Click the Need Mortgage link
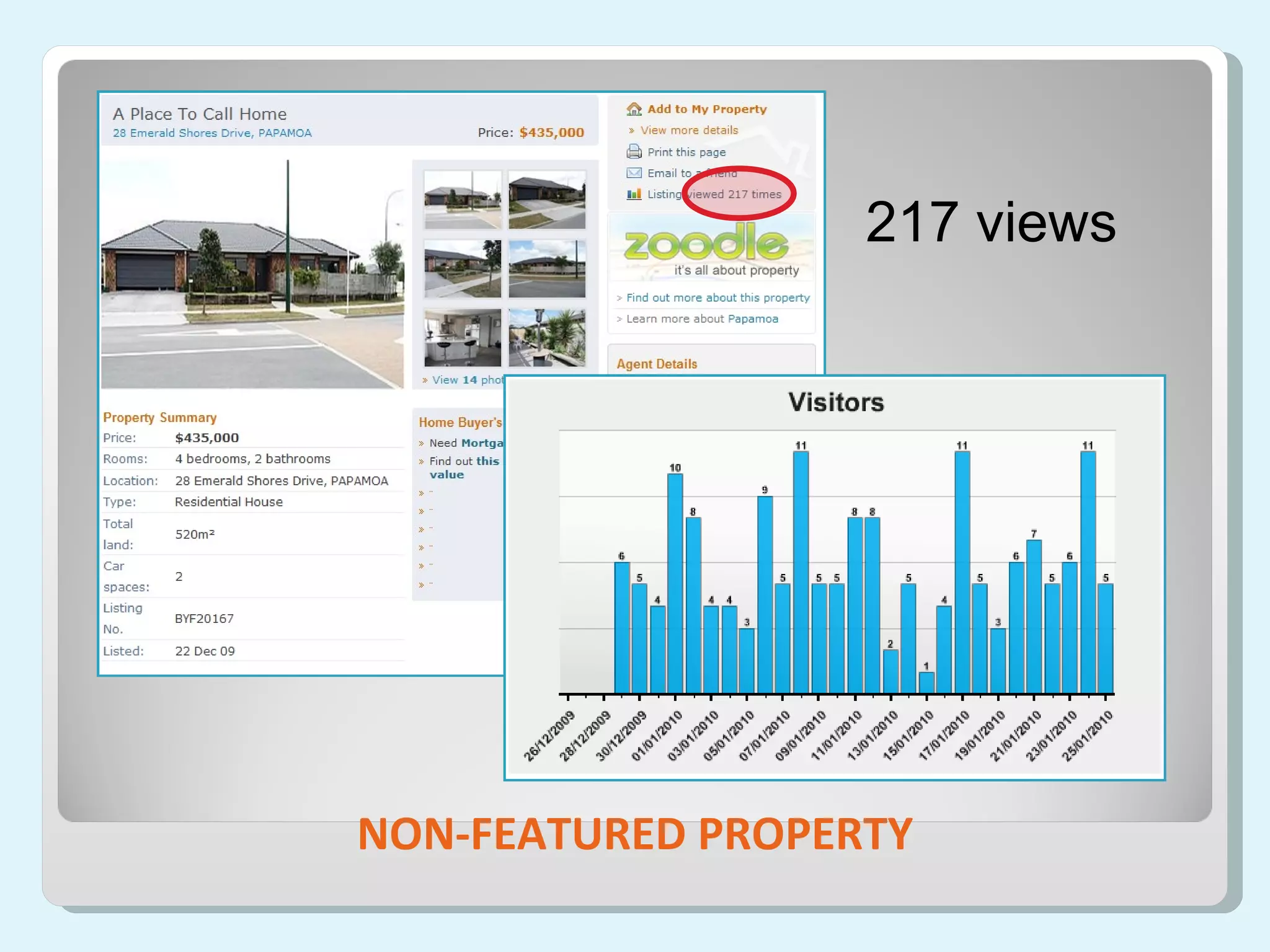The width and height of the screenshot is (1270, 952). pyautogui.click(x=466, y=443)
